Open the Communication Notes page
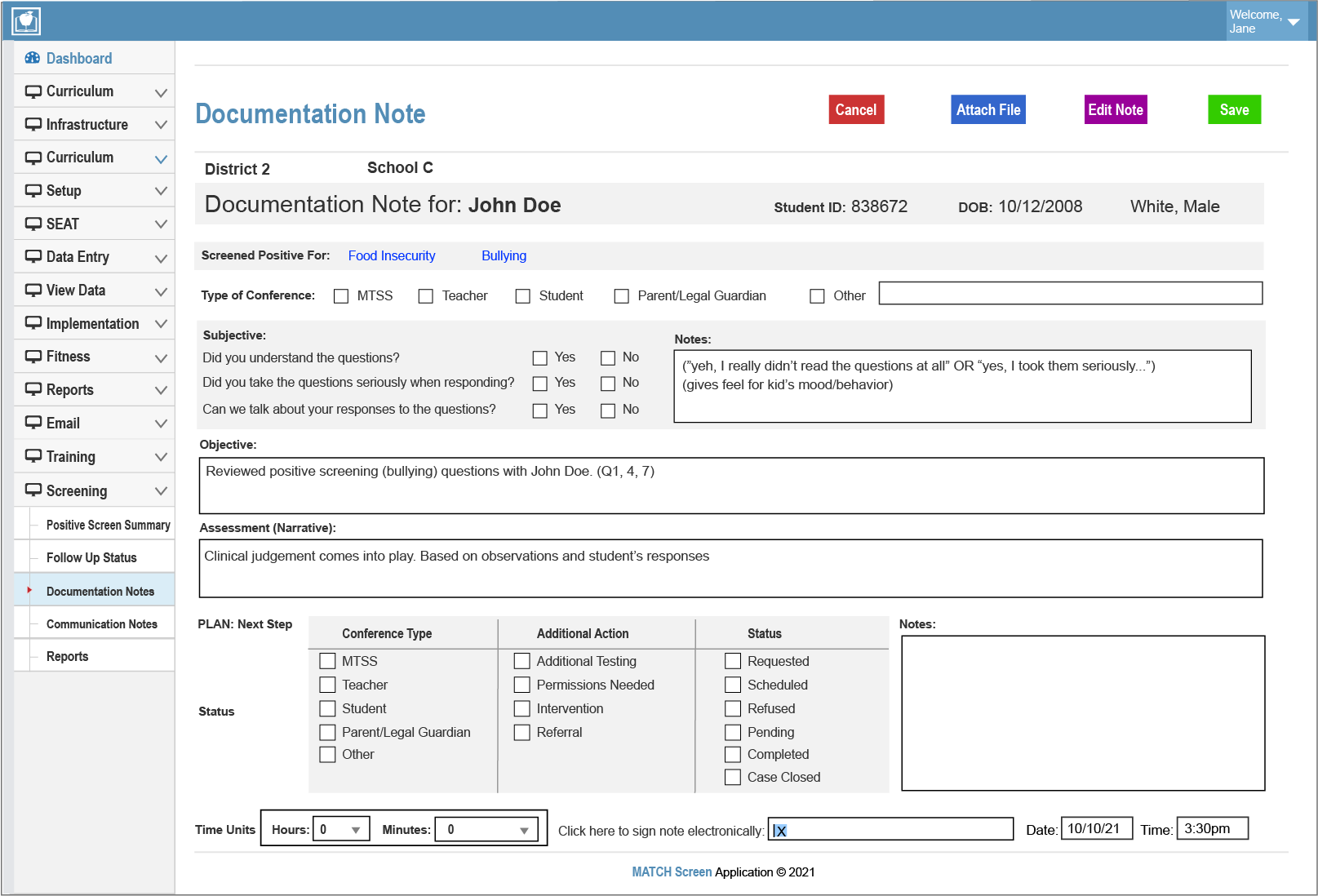 click(x=102, y=623)
